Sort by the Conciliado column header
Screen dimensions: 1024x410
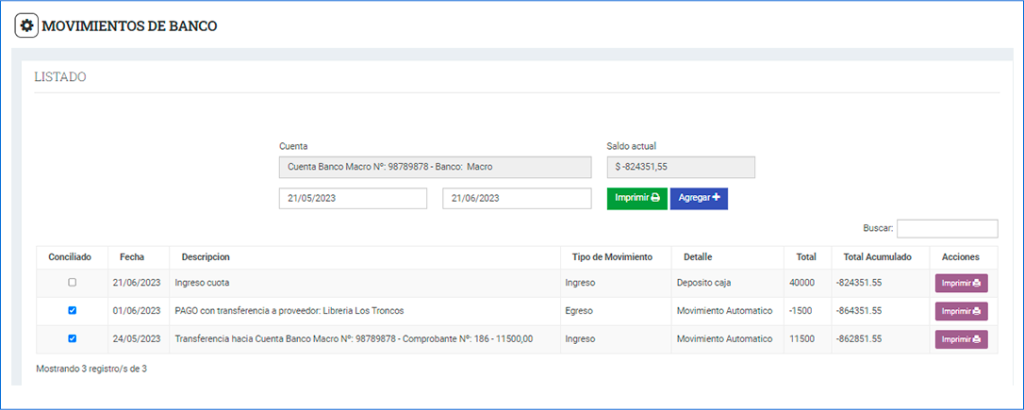tap(70, 257)
